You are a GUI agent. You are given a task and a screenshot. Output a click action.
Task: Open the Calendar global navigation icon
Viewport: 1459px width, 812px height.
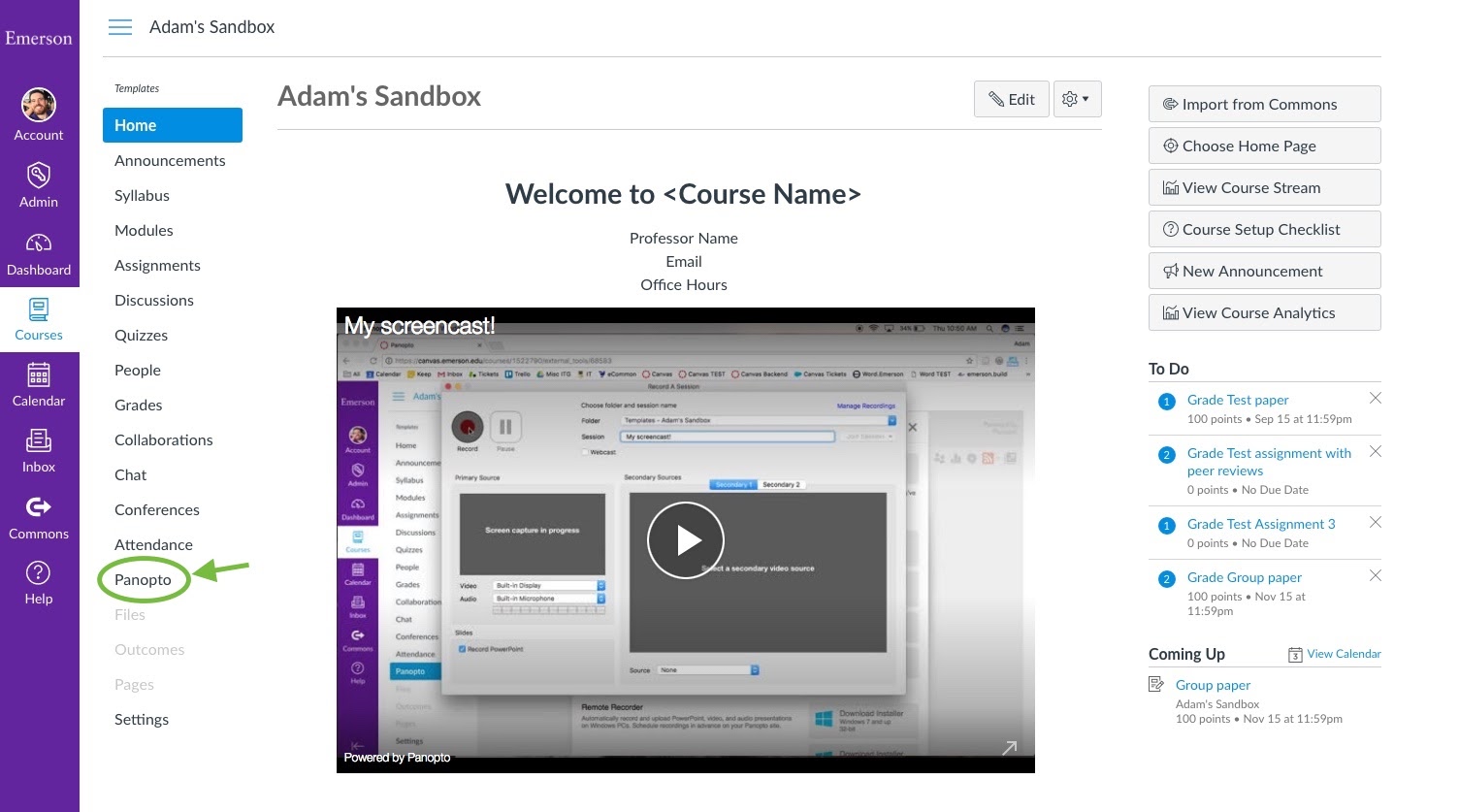click(39, 374)
